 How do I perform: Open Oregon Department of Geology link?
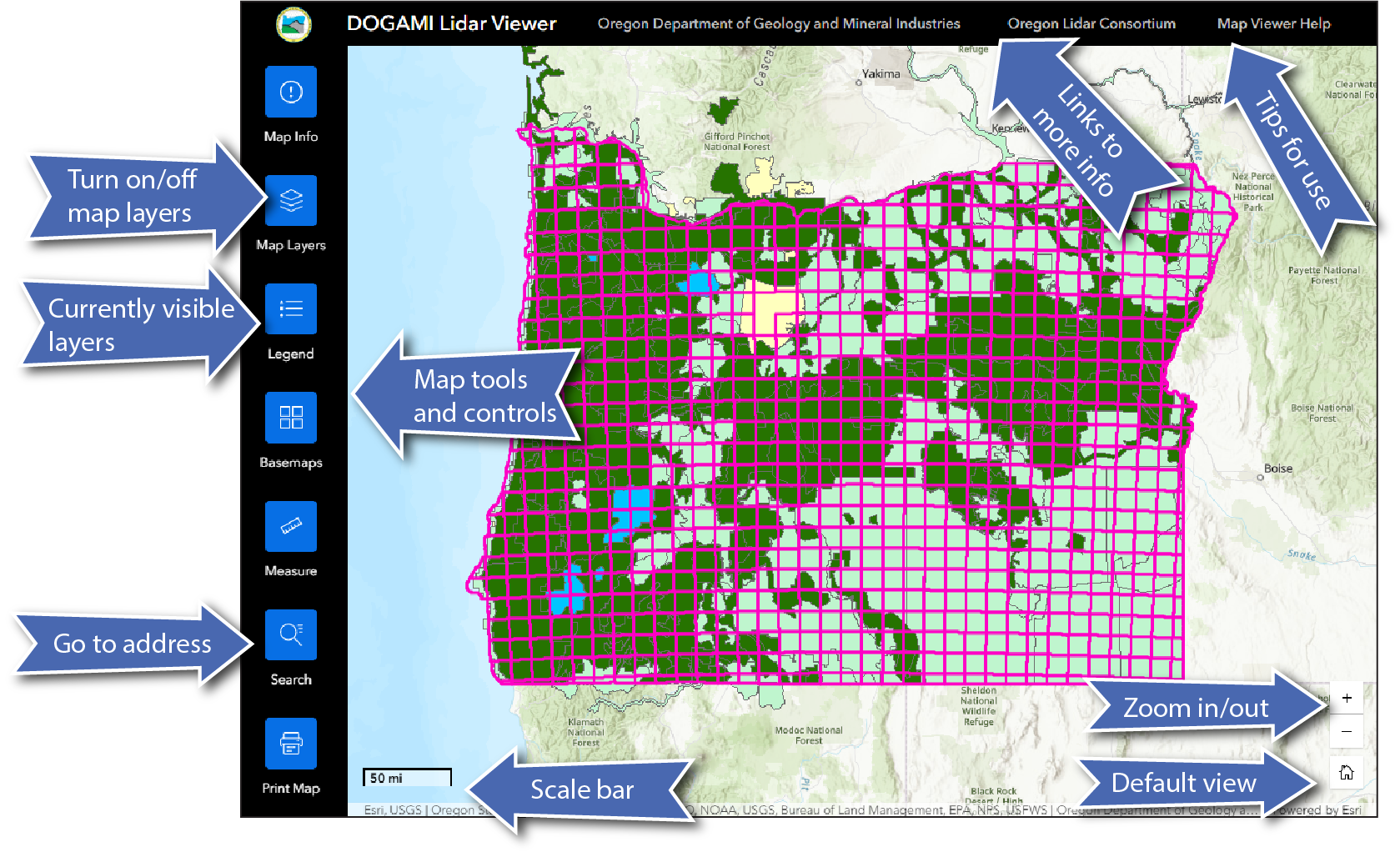coord(779,23)
